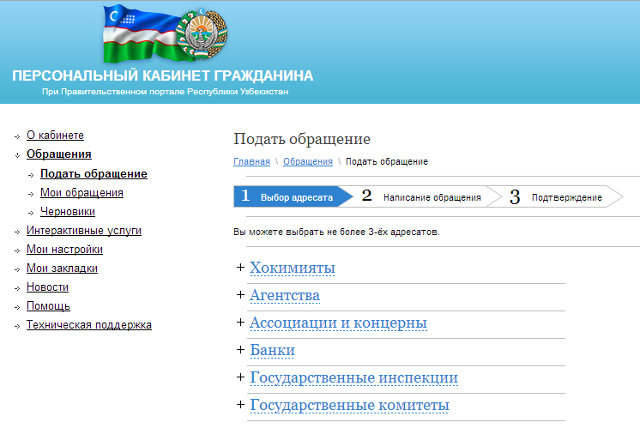Viewport: 640px width, 427px height.
Task: Click the Uzbekistan flag image in header
Action: pos(142,35)
